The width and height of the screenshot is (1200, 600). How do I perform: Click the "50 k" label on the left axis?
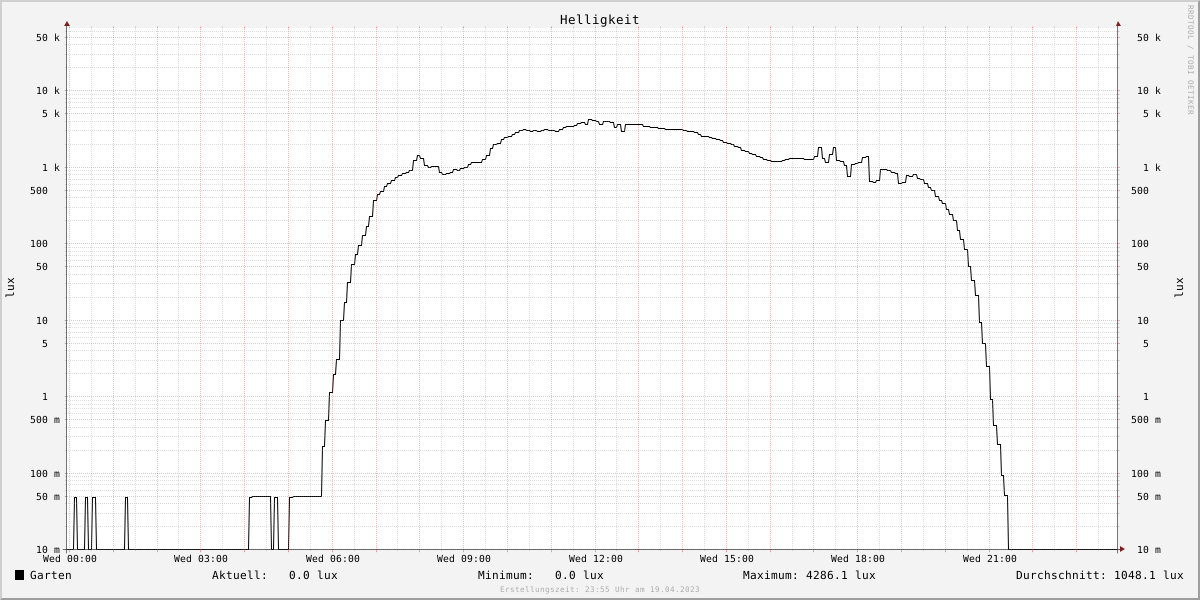(x=48, y=38)
